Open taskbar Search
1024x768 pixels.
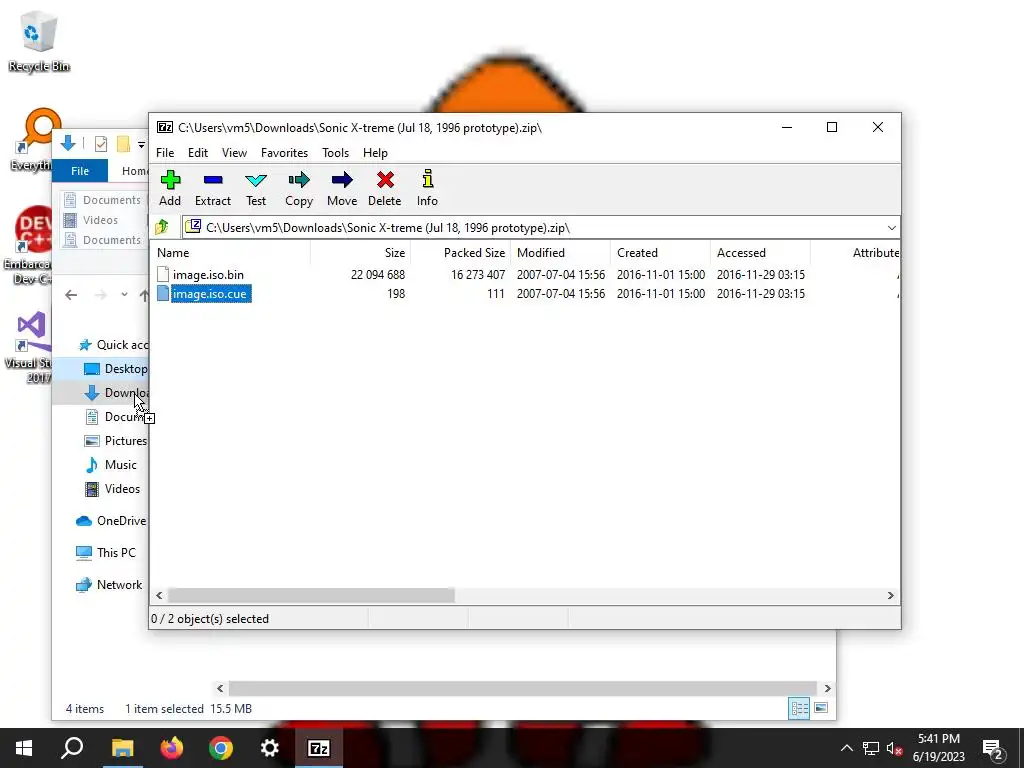(x=72, y=748)
